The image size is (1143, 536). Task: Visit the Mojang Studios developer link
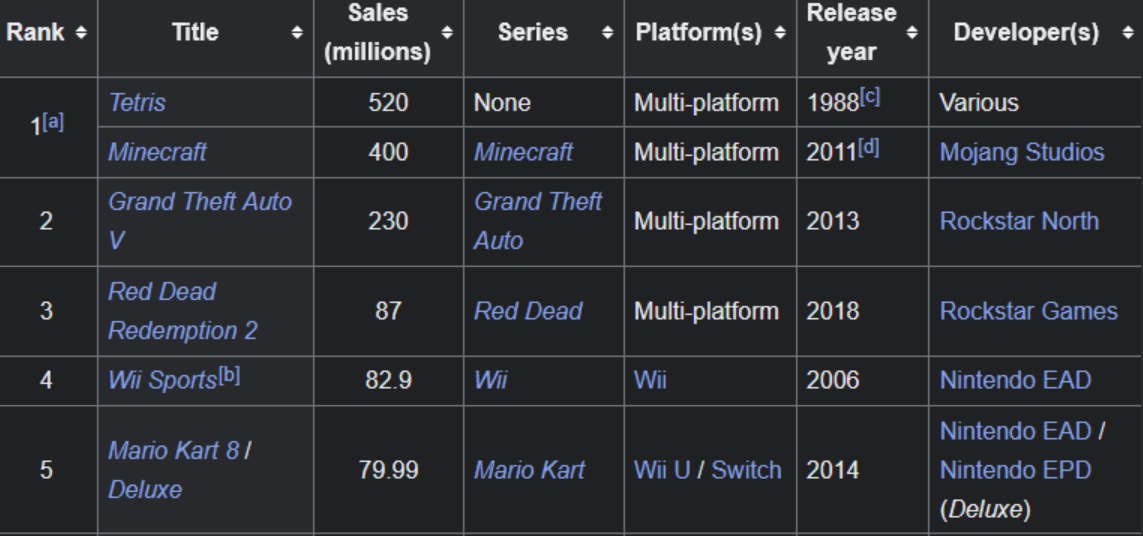click(1022, 152)
